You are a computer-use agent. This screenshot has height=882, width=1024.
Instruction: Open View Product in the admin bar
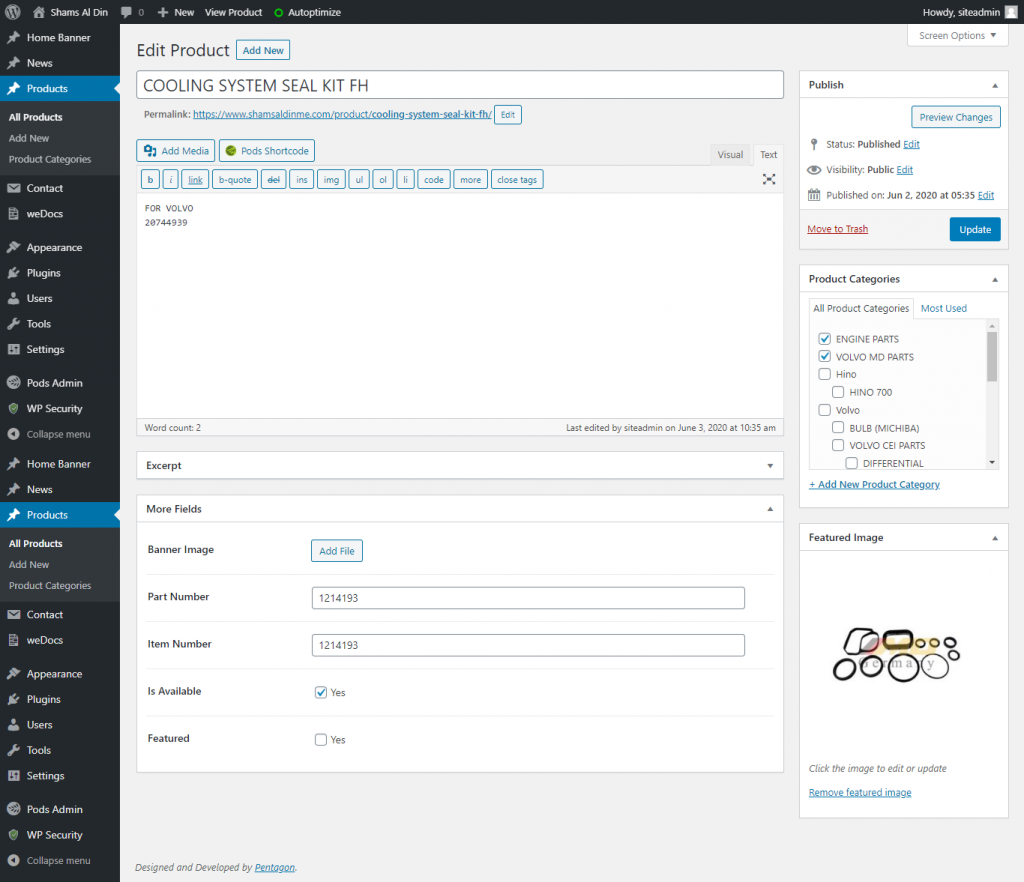coord(233,12)
